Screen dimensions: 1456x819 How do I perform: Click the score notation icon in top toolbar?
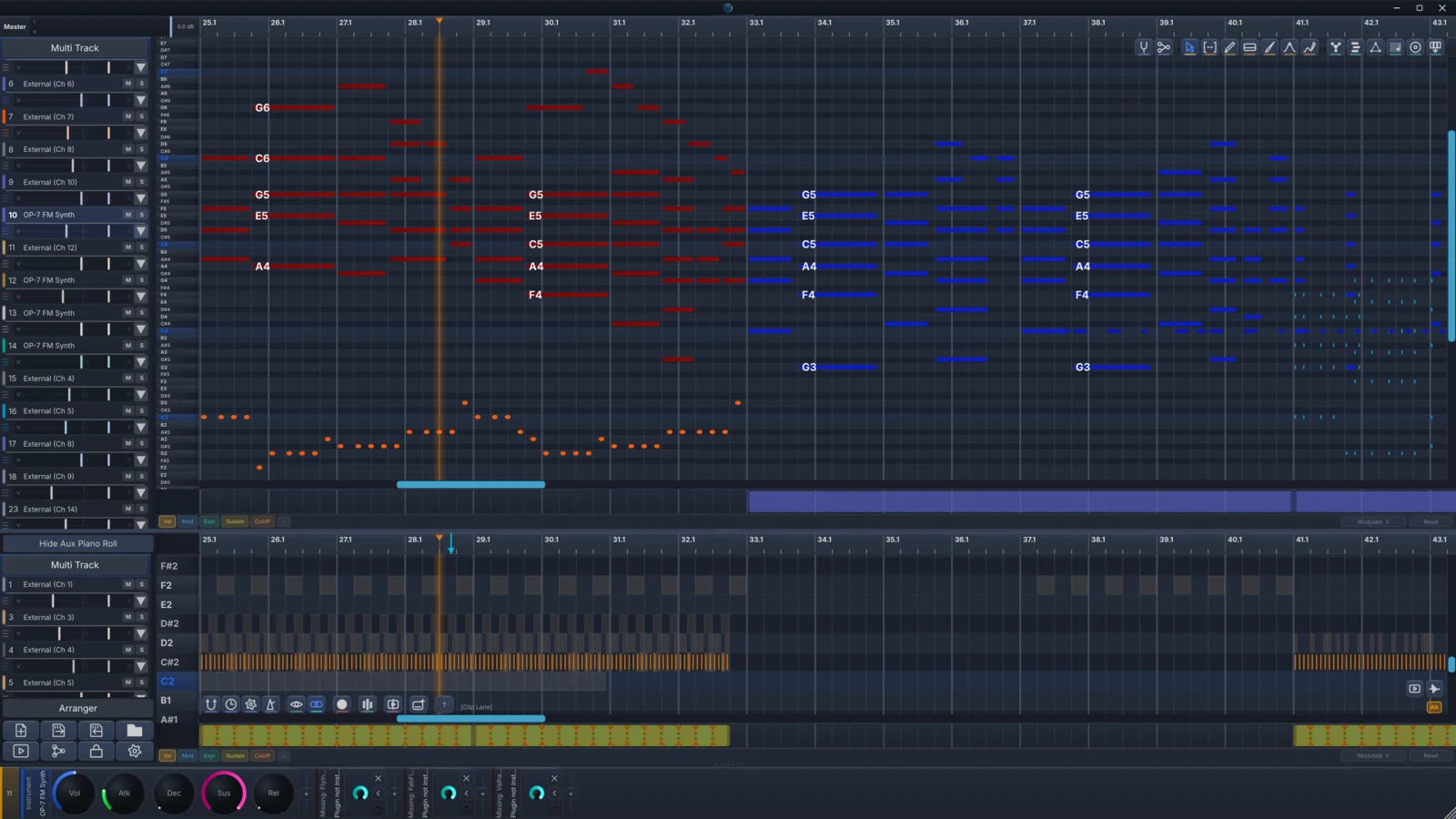[1395, 47]
